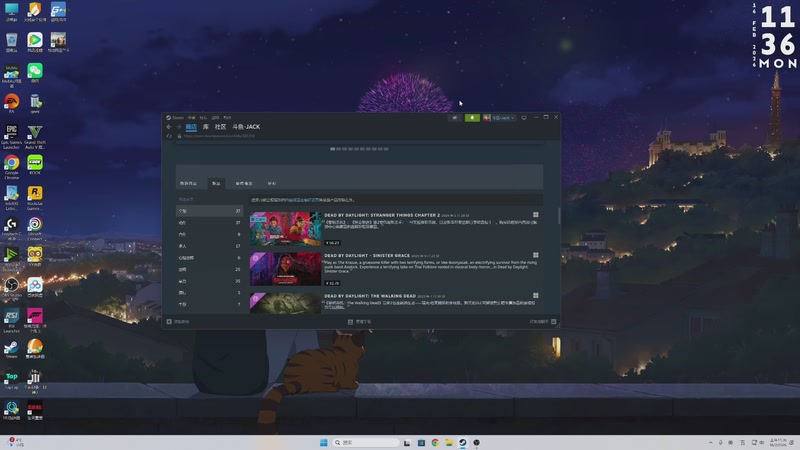800x450 pixels.
Task: Open Recycle Bin desktop icon
Action: point(11,42)
